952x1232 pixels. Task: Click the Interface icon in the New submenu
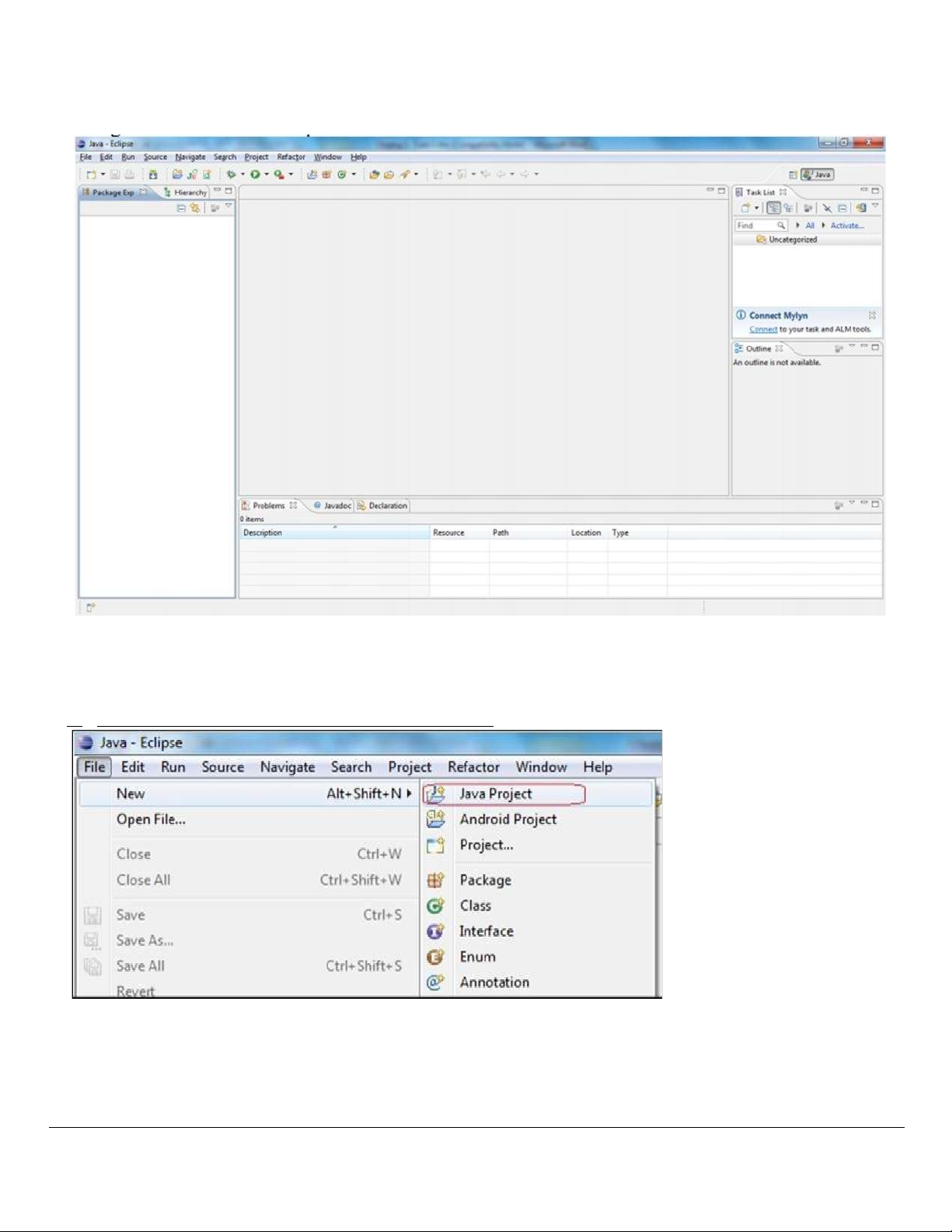(435, 931)
